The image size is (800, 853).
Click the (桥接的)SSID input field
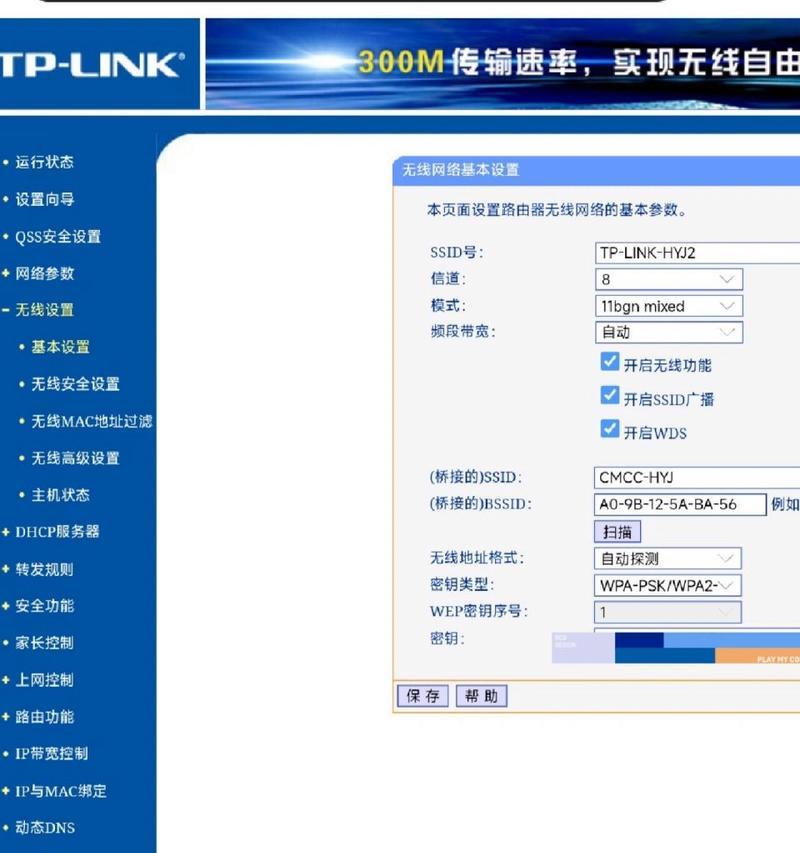tap(697, 478)
